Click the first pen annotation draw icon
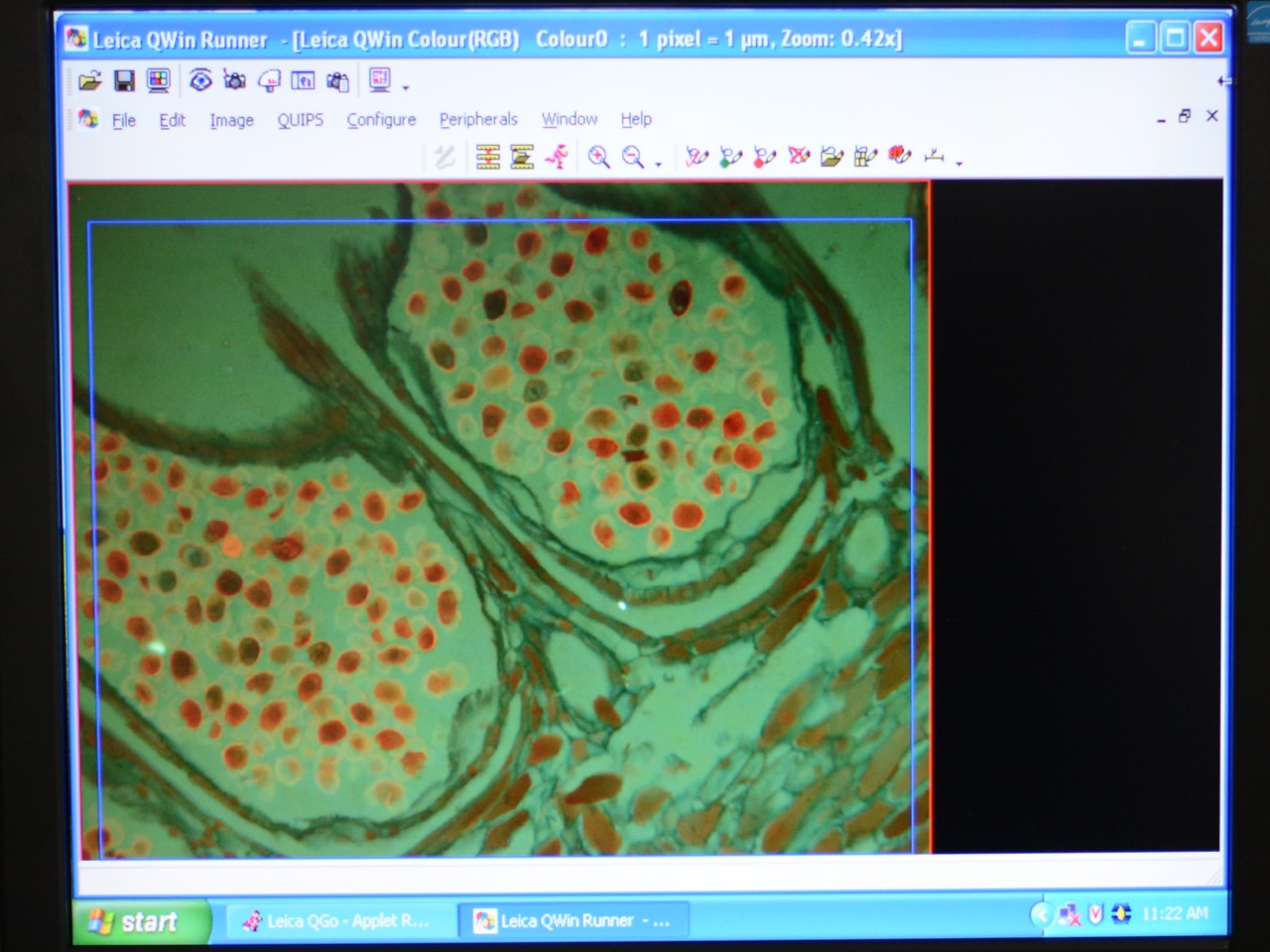The width and height of the screenshot is (1270, 952). [697, 157]
